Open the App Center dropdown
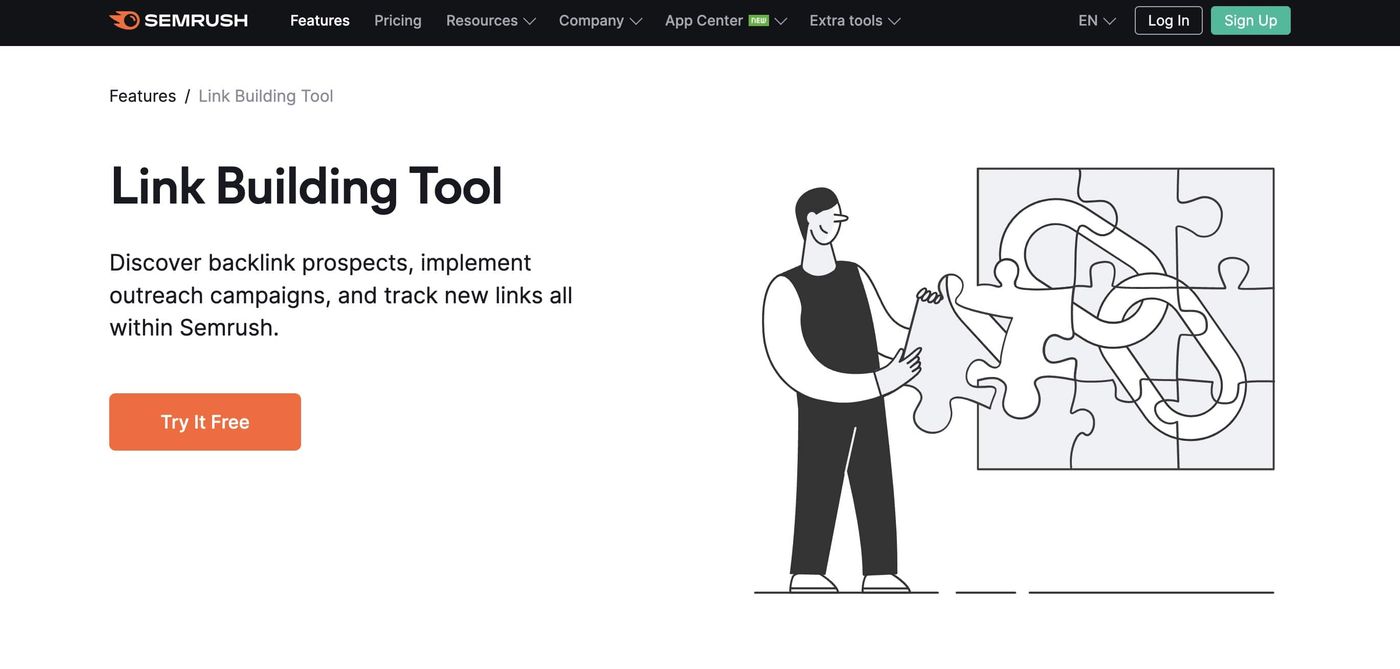The image size is (1400, 669). click(726, 20)
